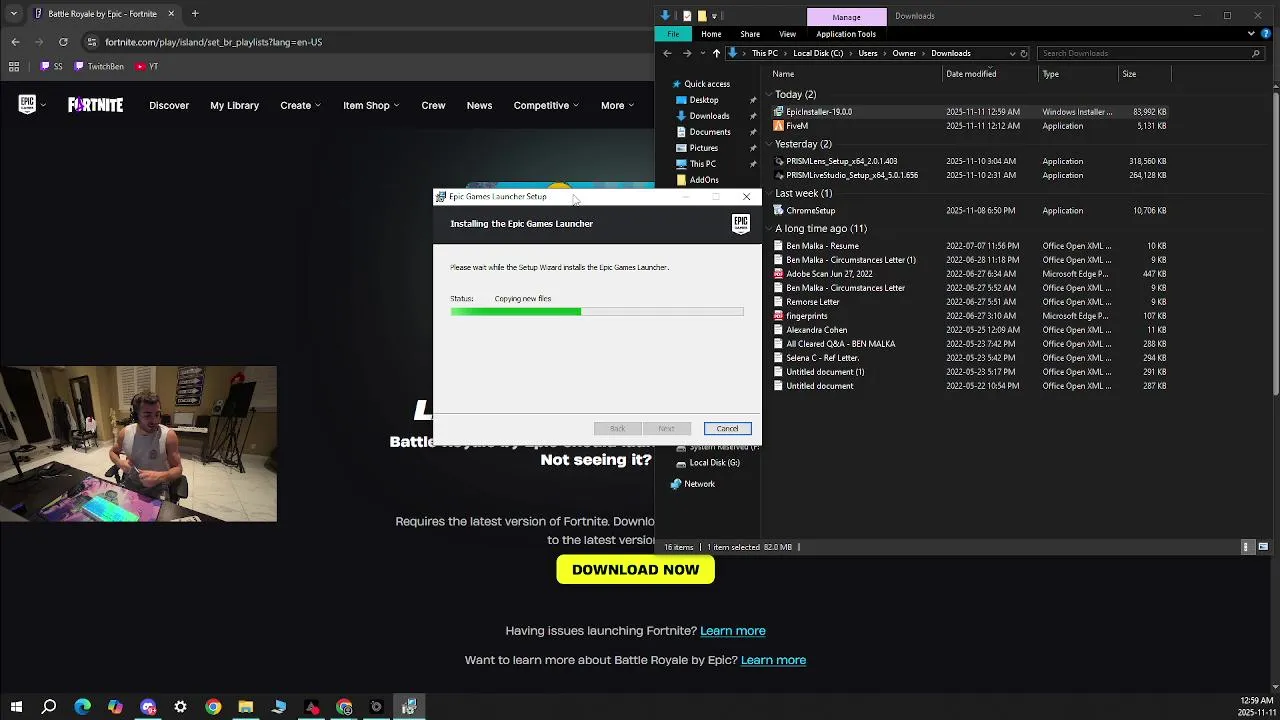Click the yellow DOWNLOAD NOW button
This screenshot has width=1280, height=720.
point(635,569)
